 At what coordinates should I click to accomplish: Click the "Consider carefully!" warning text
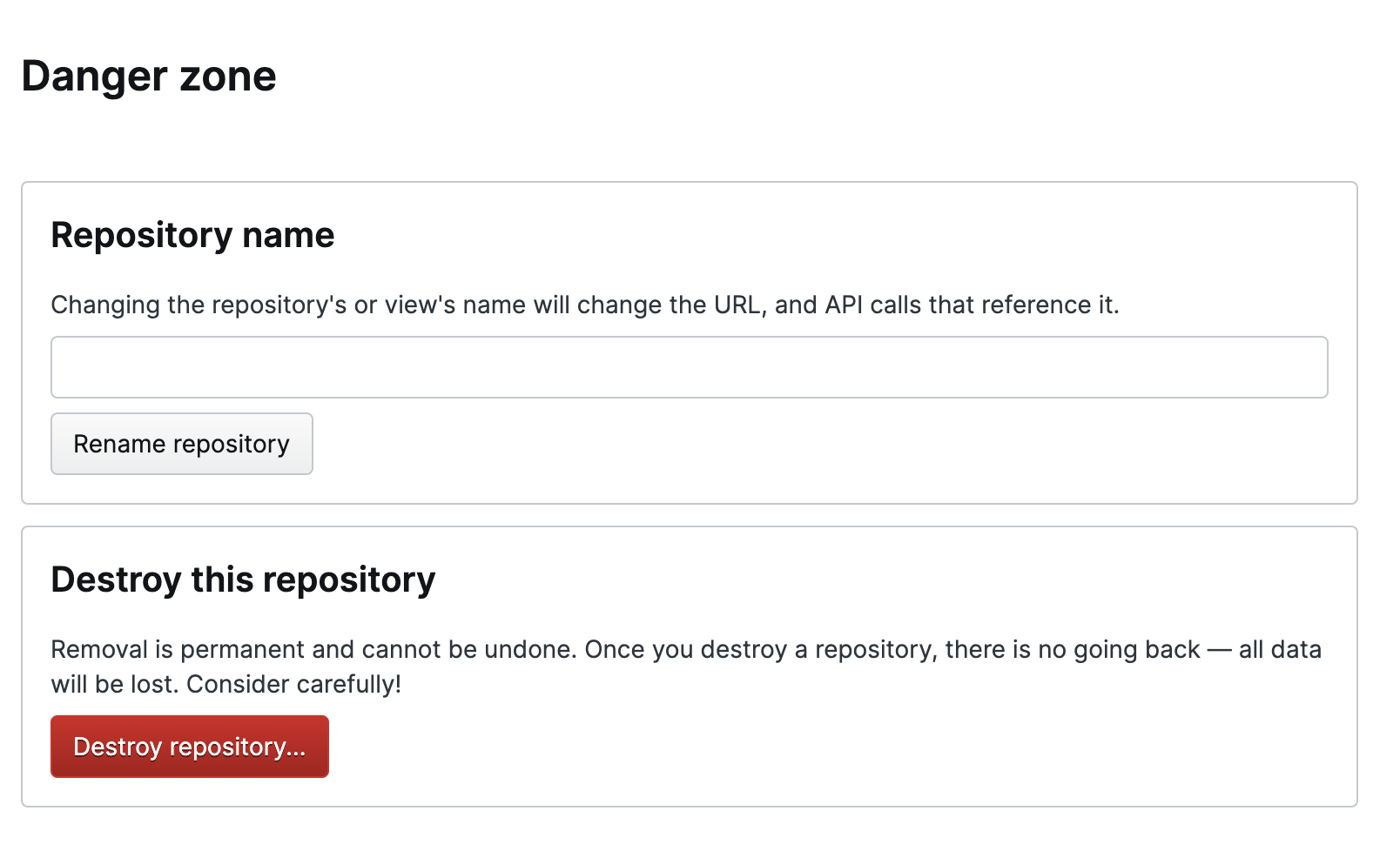pyautogui.click(x=293, y=685)
